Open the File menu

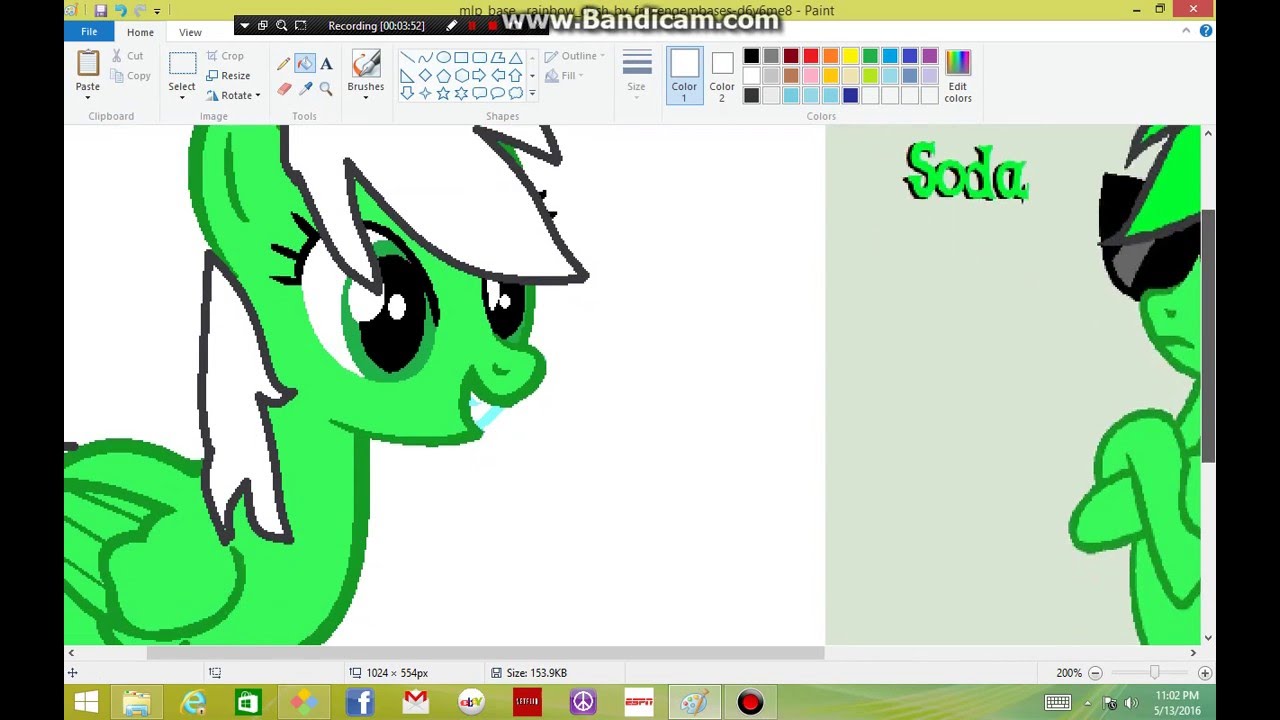click(x=89, y=32)
